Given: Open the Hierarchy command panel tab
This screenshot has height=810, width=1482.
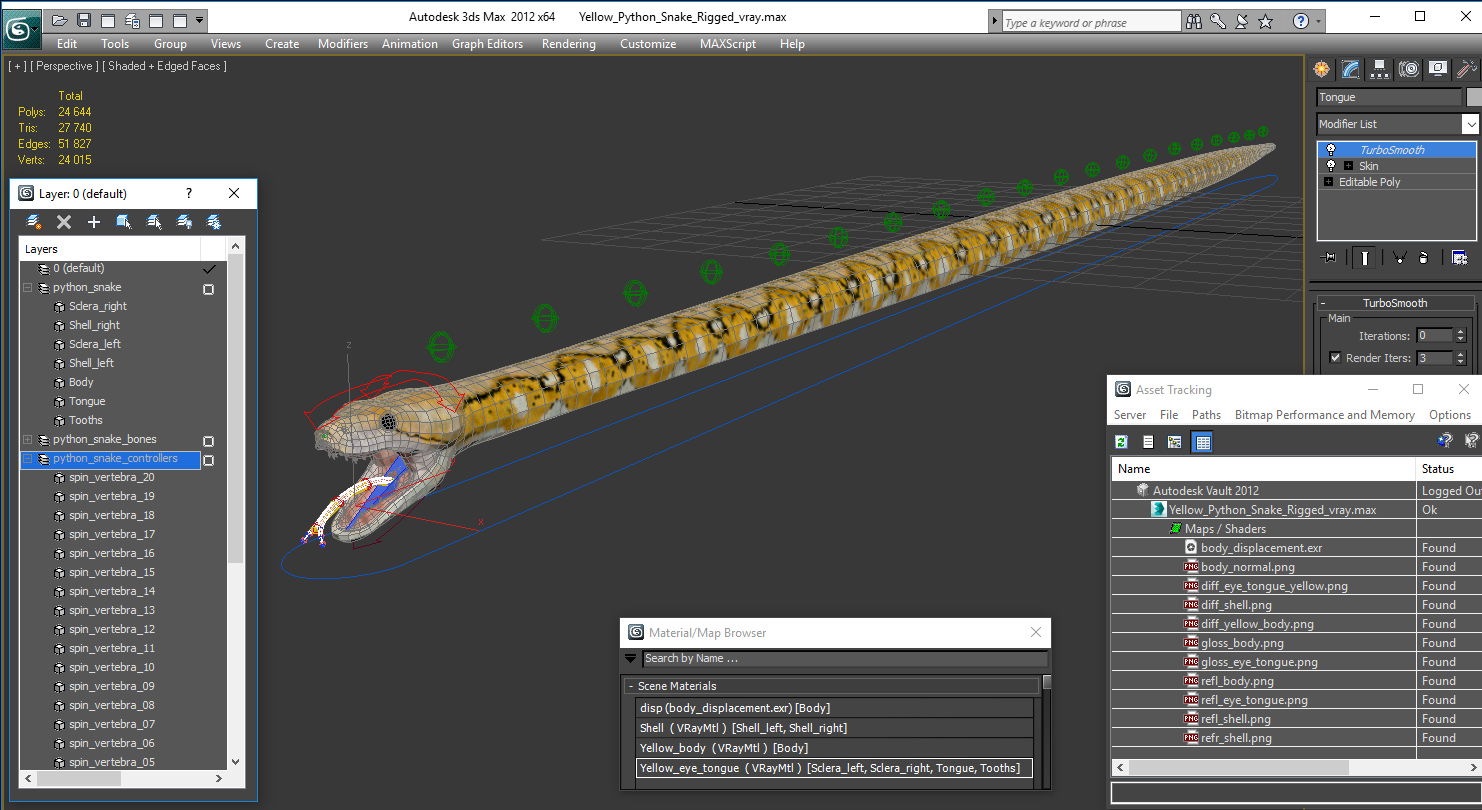Looking at the screenshot, I should [1380, 69].
